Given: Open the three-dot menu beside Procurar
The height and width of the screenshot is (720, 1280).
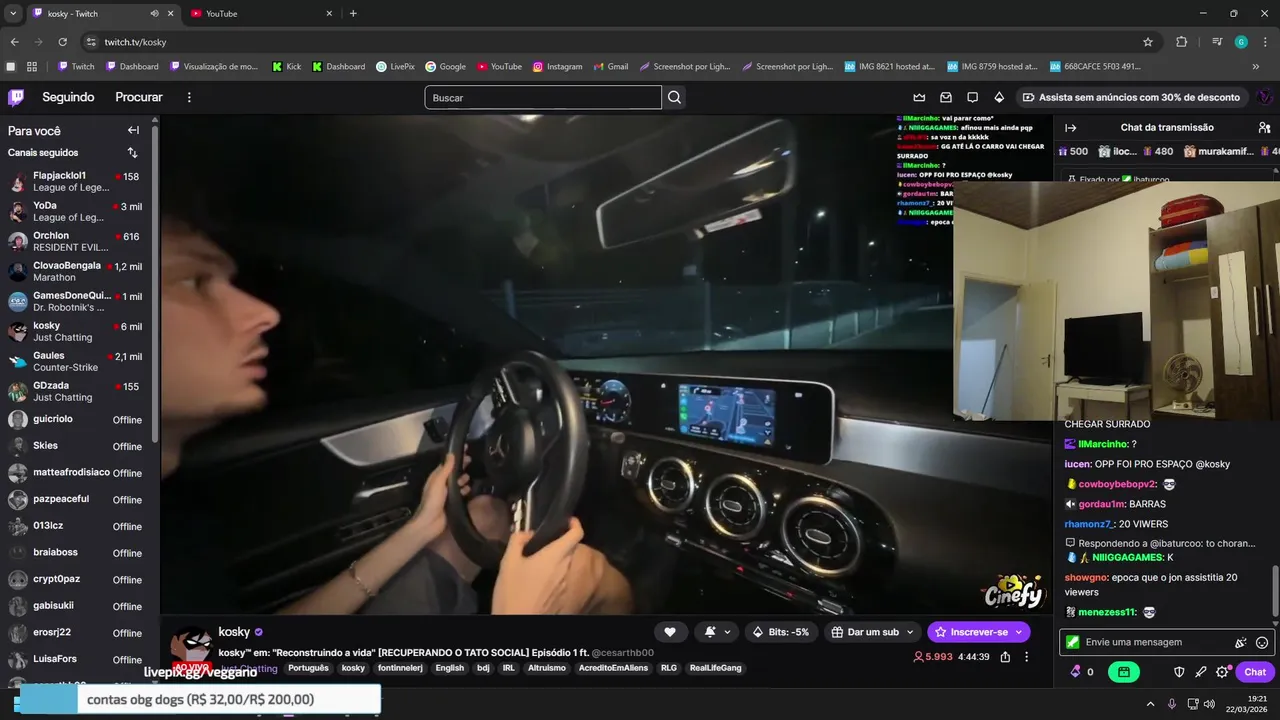Looking at the screenshot, I should (x=189, y=97).
